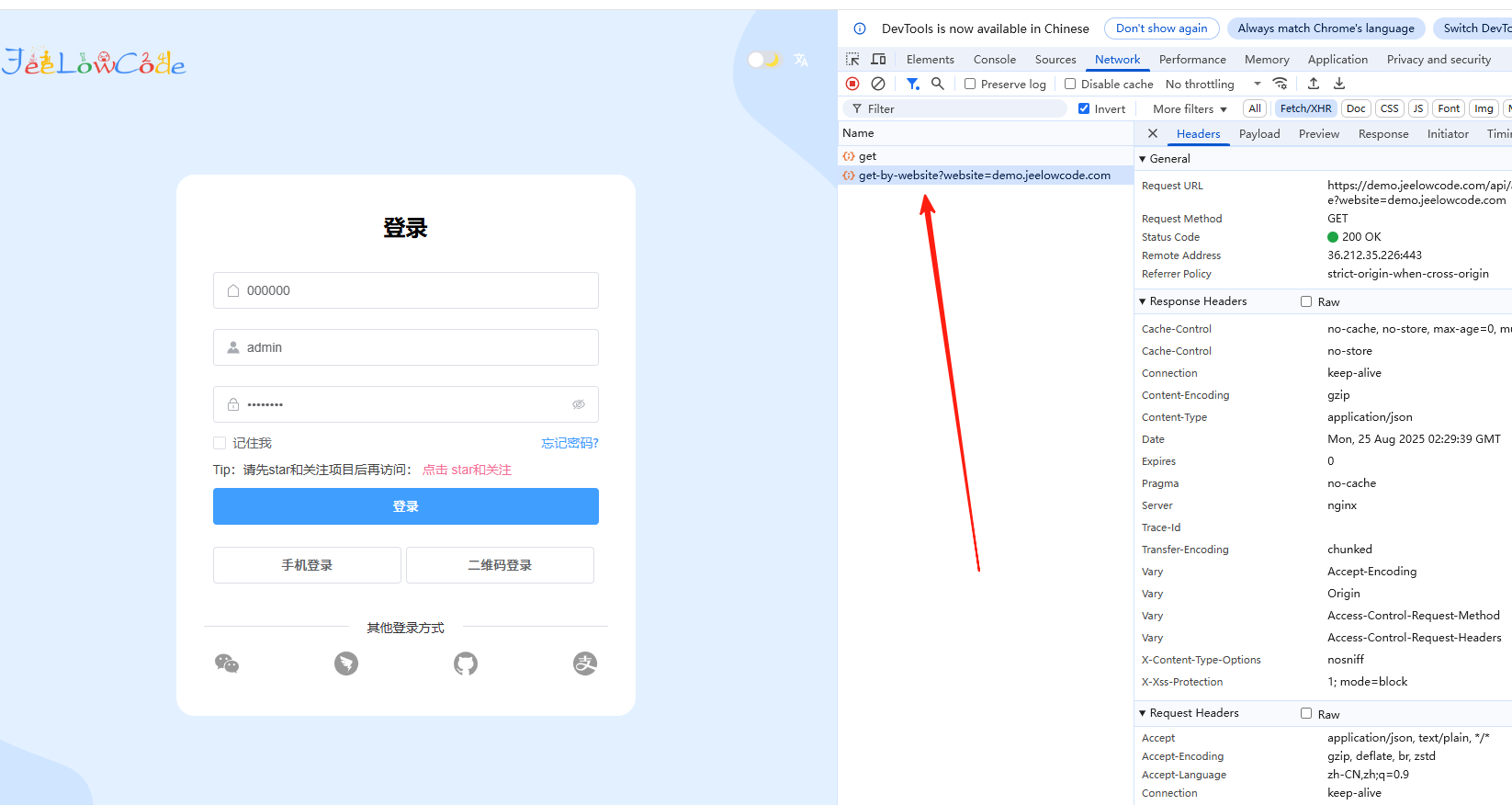
Task: Open the Preview tab
Action: (1319, 133)
